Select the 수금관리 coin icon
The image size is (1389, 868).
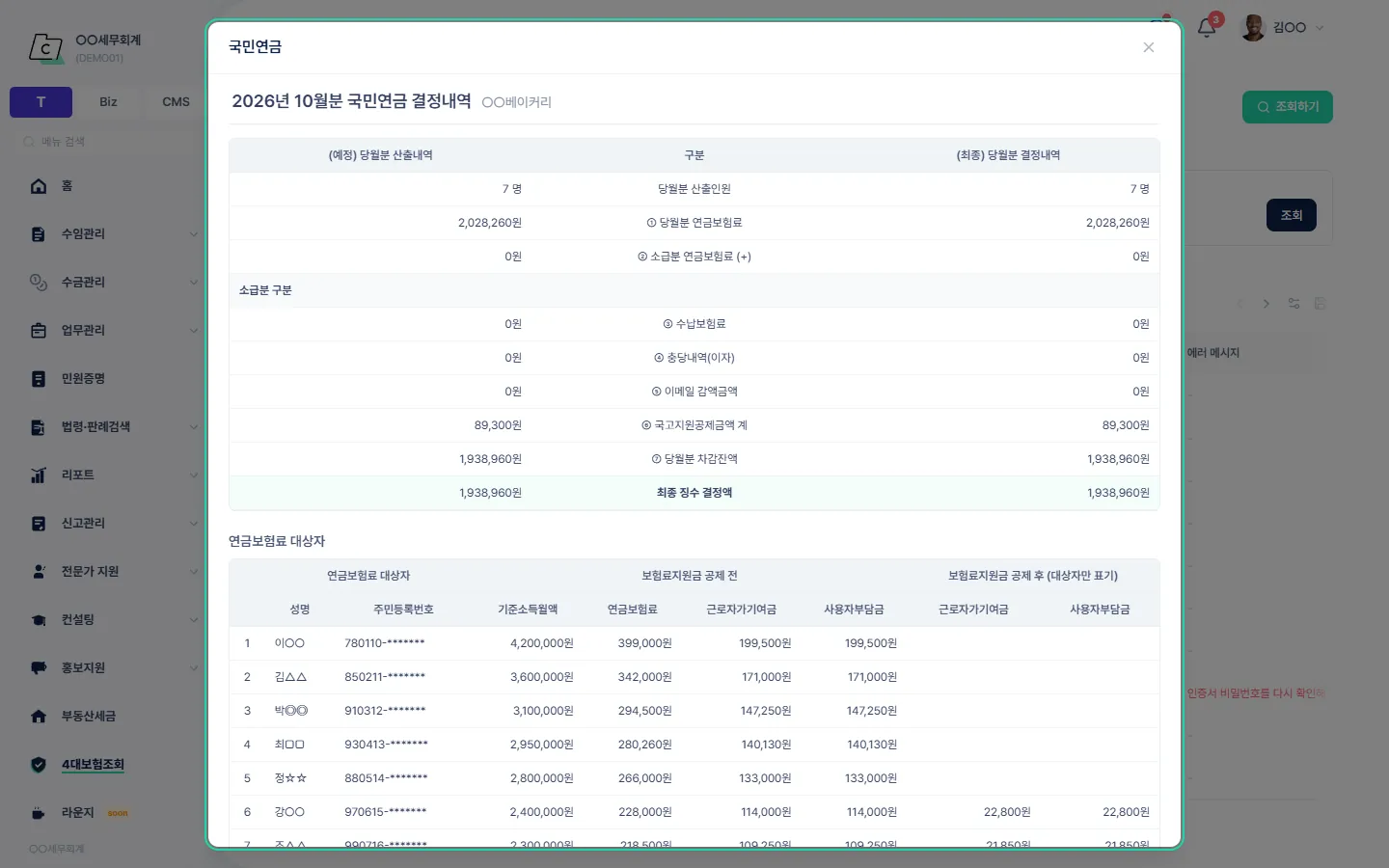[x=39, y=283]
